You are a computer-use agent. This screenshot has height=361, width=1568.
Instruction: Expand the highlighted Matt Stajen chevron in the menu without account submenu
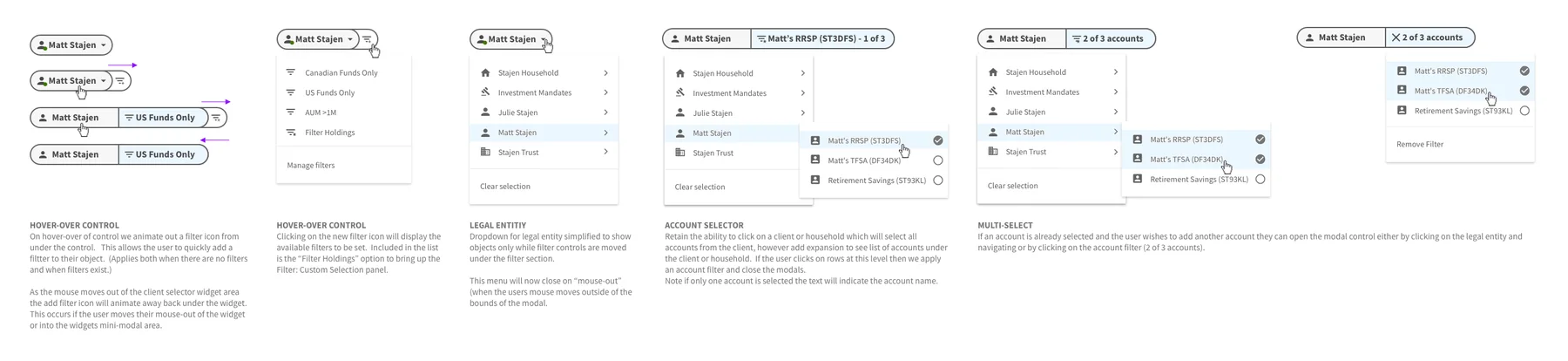click(x=605, y=133)
